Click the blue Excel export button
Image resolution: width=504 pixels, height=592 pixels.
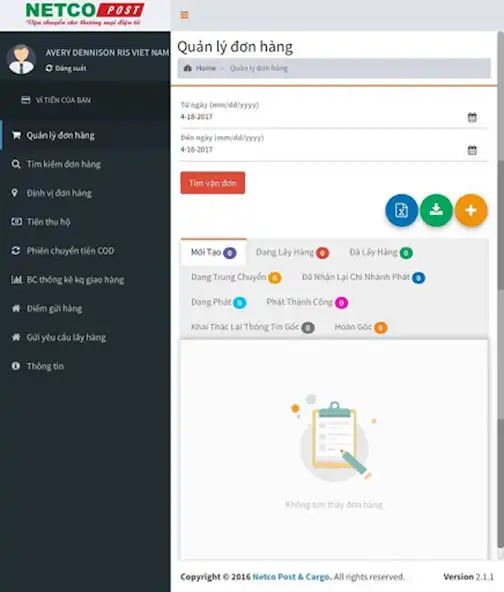[x=401, y=210]
